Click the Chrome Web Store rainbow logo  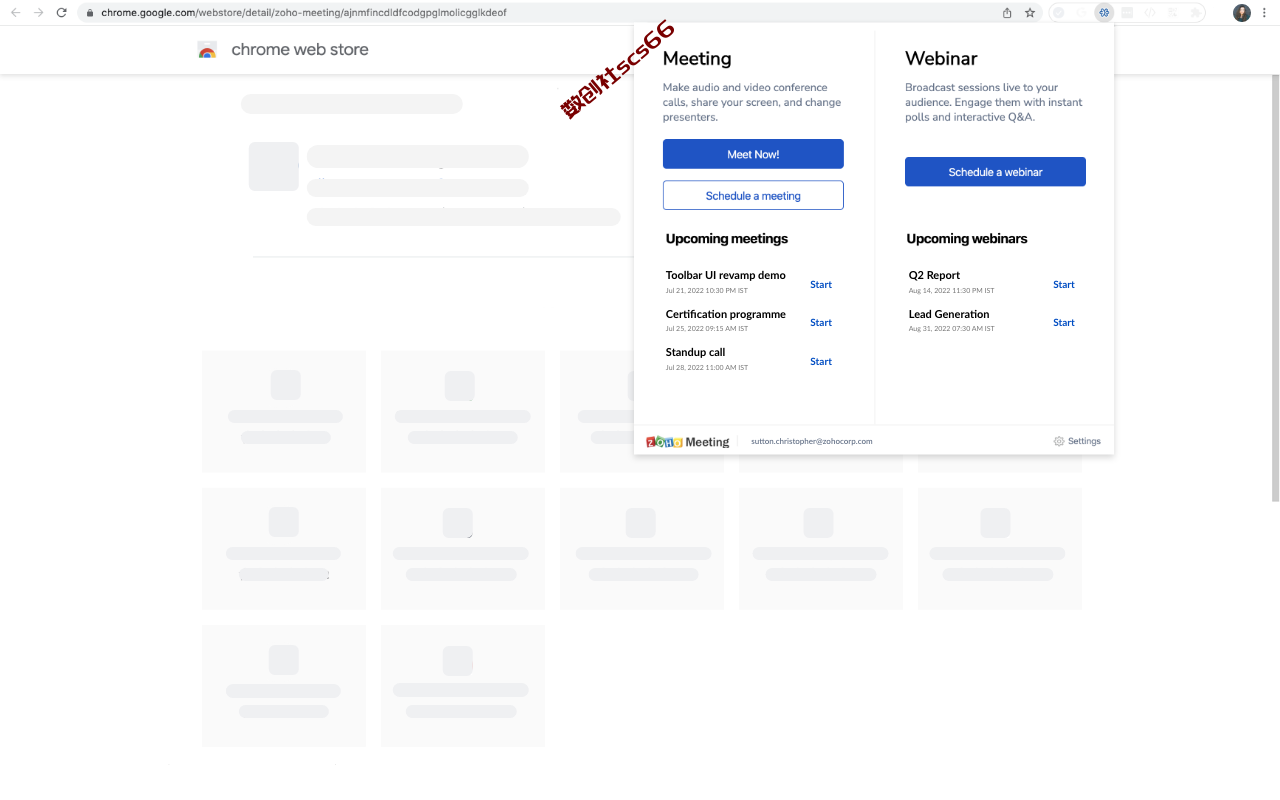207,50
